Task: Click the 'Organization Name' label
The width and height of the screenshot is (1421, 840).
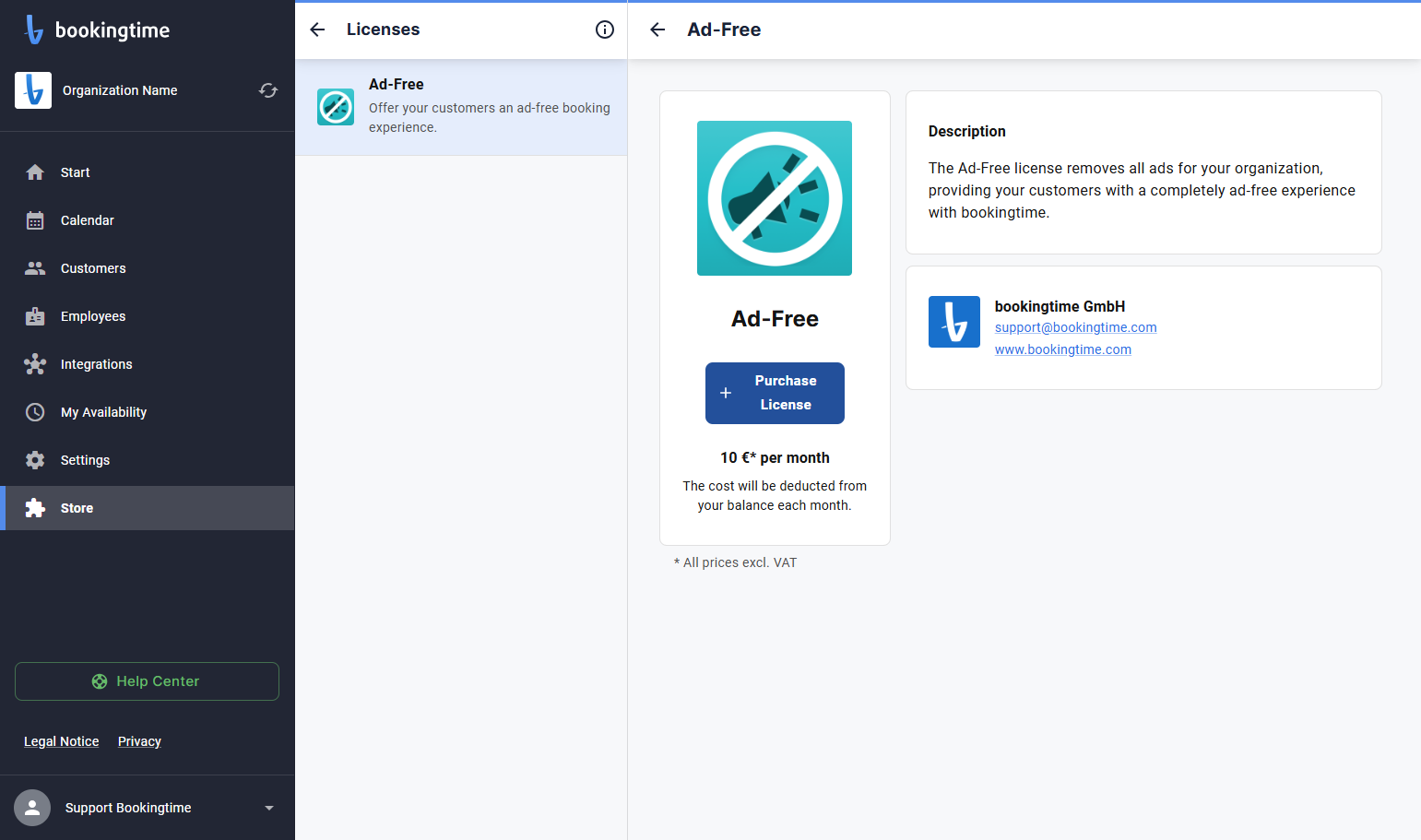Action: click(120, 90)
